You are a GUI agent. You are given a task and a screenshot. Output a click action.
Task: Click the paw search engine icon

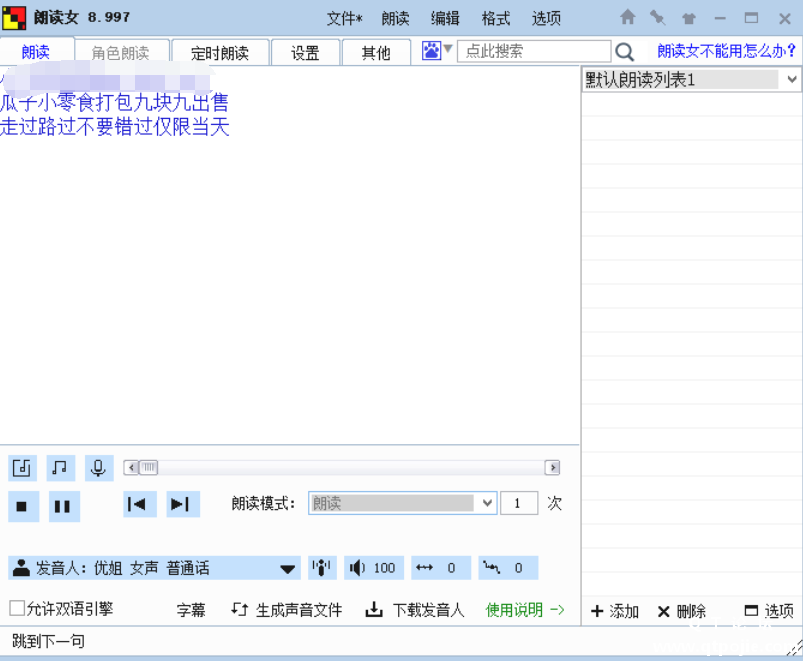coord(431,51)
